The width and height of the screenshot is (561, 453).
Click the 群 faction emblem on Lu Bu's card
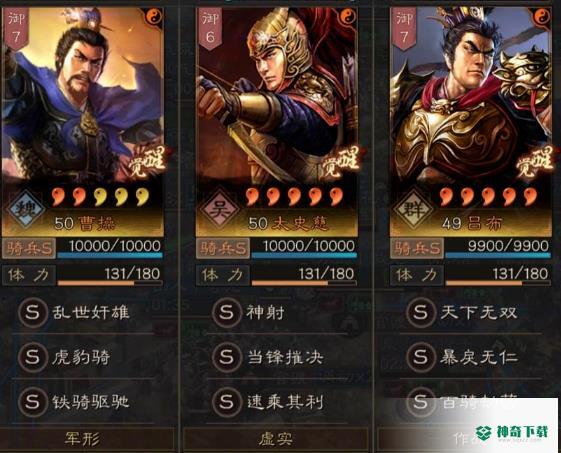pos(413,209)
